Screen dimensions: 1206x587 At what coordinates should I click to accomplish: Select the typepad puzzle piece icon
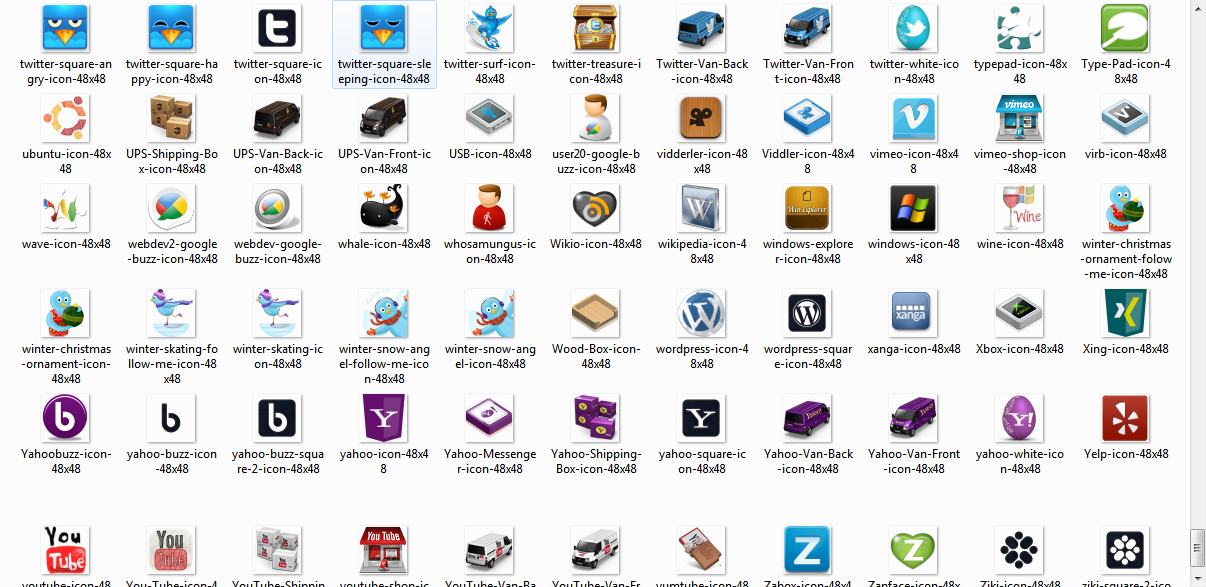[1020, 28]
